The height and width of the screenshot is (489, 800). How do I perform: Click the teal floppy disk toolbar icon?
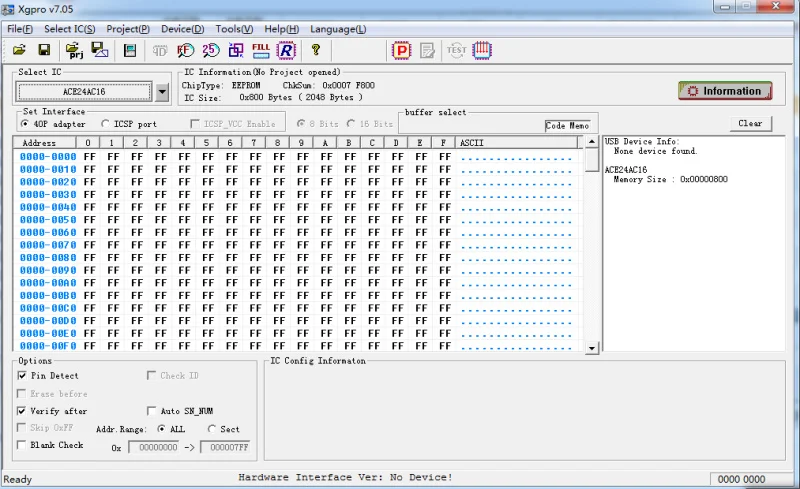[x=130, y=50]
